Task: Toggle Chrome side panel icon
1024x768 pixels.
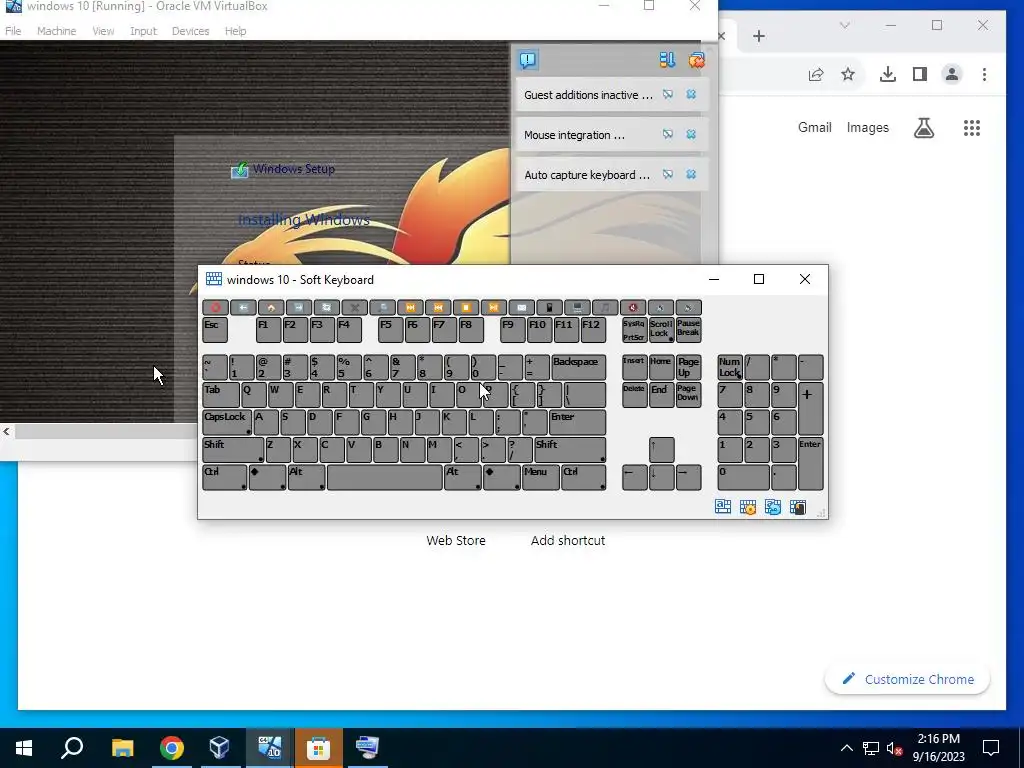Action: 920,74
